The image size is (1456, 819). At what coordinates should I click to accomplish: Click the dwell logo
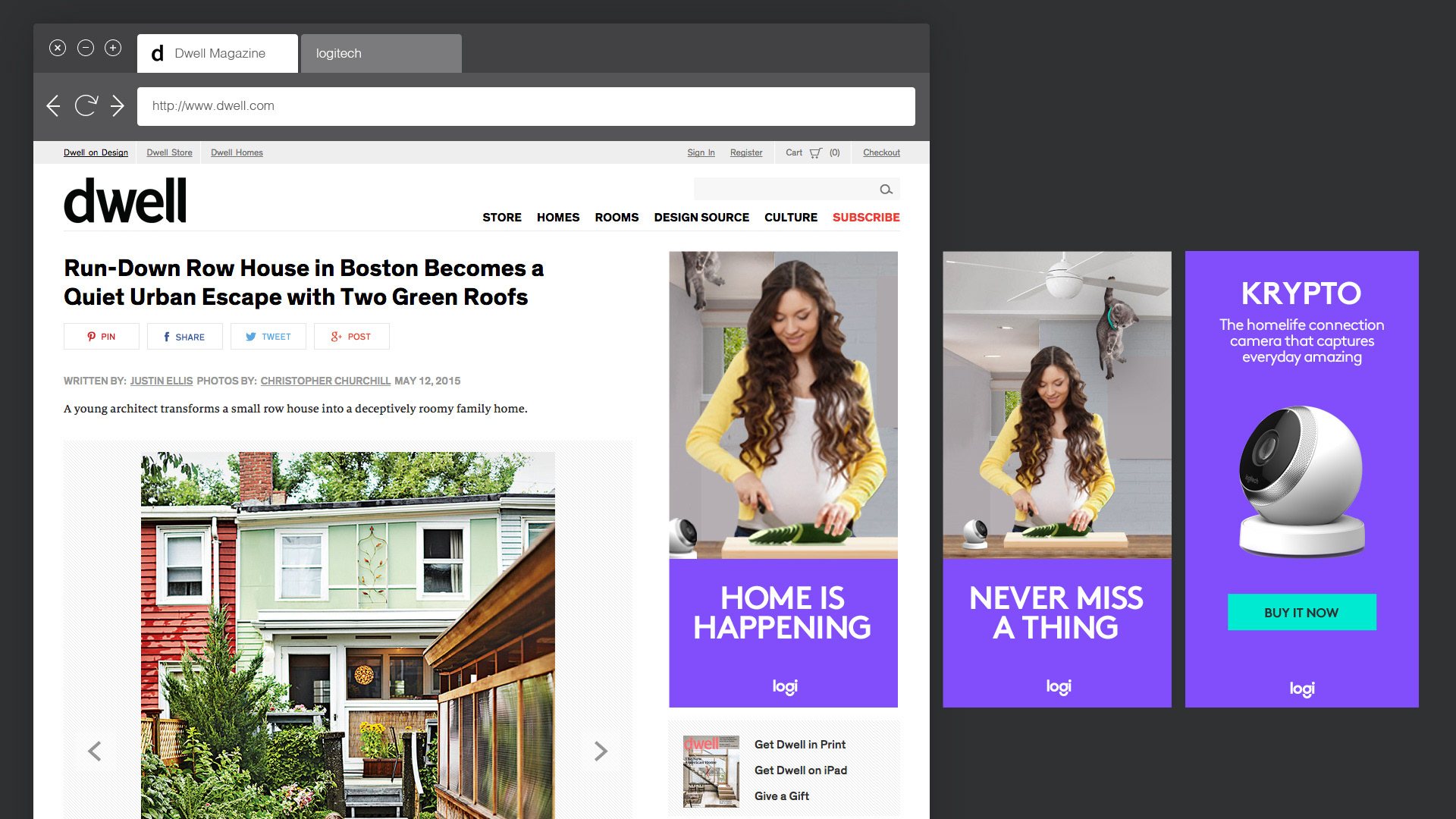[x=125, y=201]
